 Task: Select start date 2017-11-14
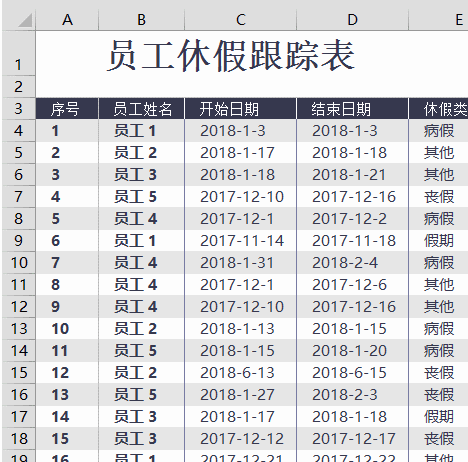pos(240,241)
